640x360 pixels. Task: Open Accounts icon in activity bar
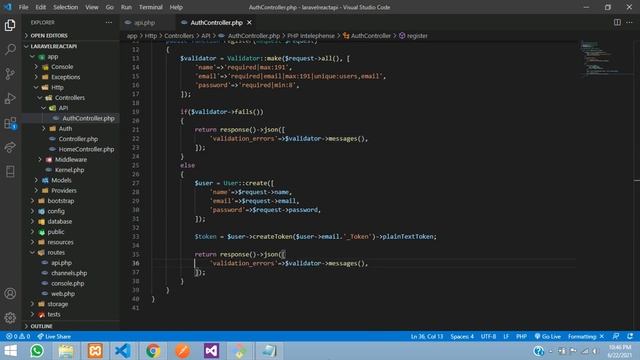coord(10,293)
